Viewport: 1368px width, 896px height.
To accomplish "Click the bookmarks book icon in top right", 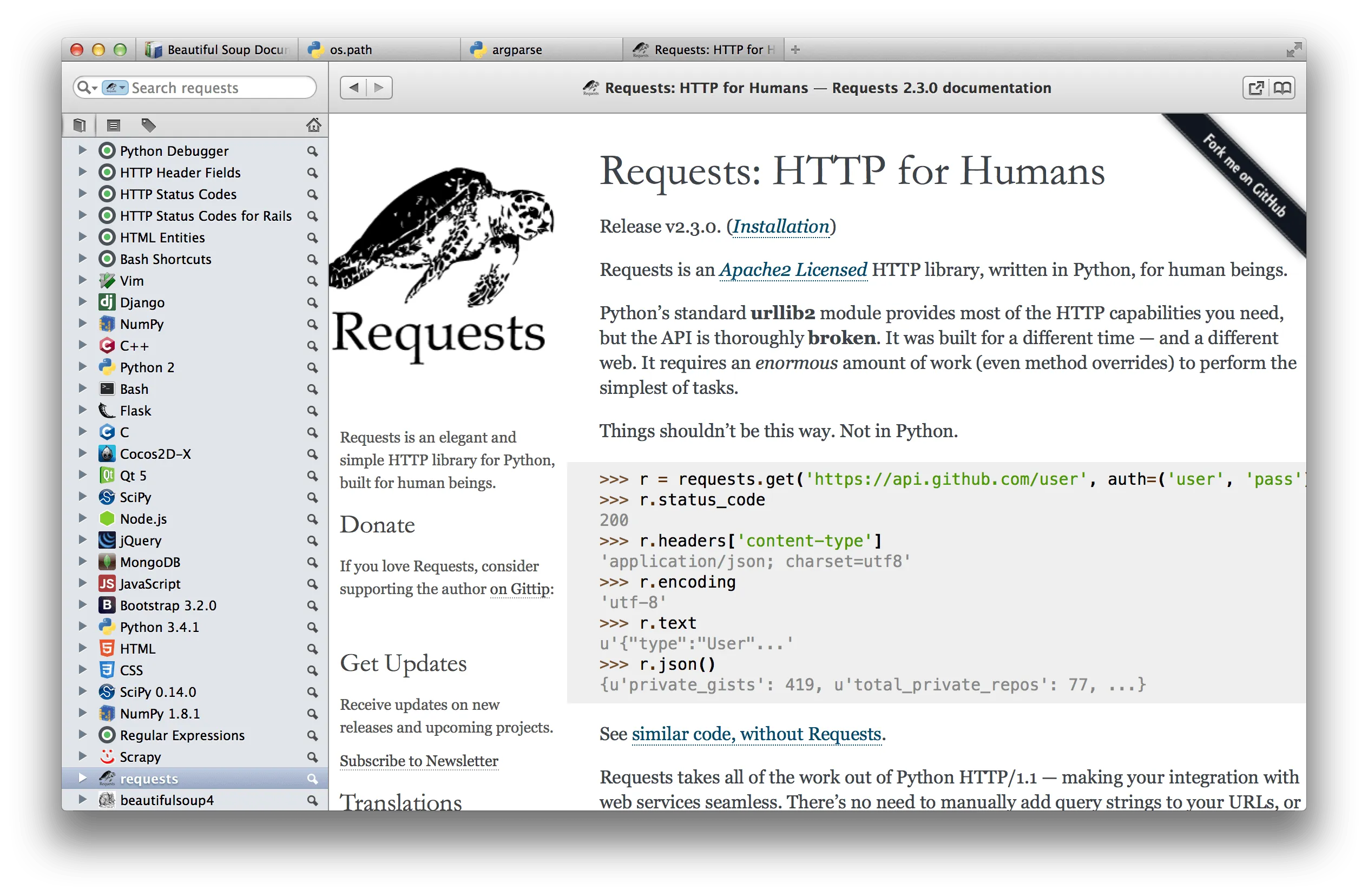I will [1282, 88].
